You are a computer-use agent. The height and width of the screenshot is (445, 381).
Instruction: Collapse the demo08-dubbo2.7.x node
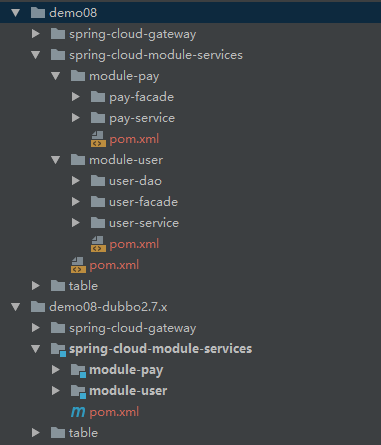coord(16,307)
